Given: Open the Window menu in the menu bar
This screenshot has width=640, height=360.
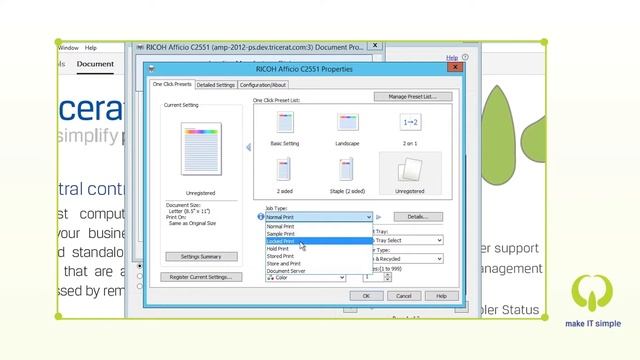Looking at the screenshot, I should pyautogui.click(x=68, y=48).
